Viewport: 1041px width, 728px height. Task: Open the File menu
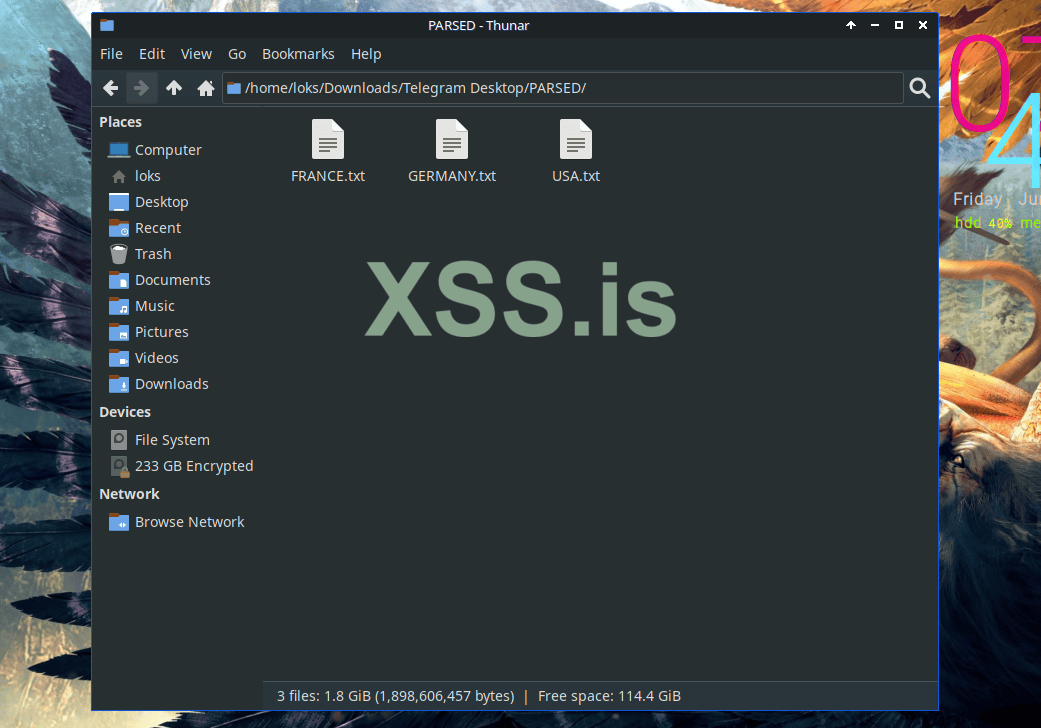coord(112,54)
